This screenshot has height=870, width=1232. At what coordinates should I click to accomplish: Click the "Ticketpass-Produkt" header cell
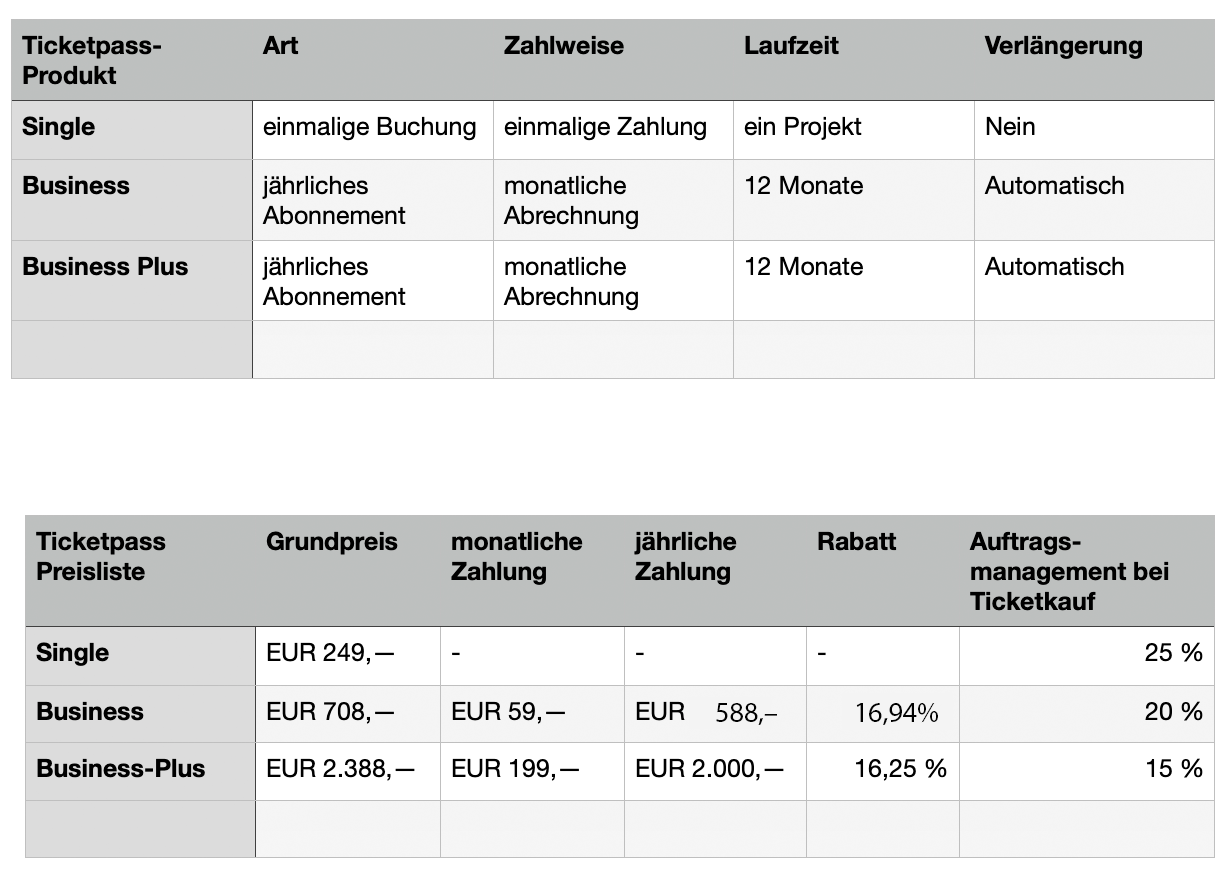pos(92,60)
